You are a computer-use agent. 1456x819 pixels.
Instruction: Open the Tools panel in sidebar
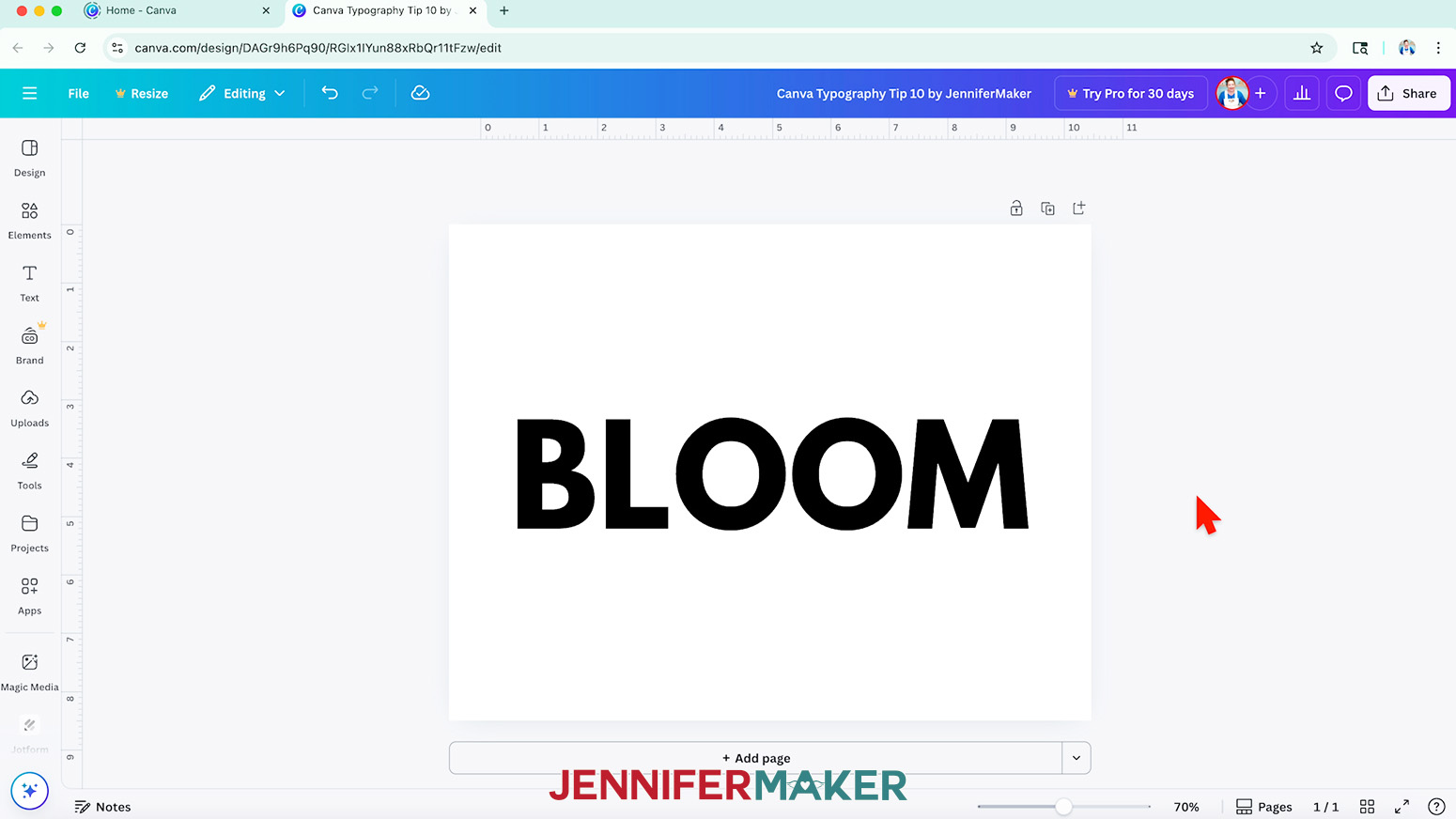pyautogui.click(x=30, y=471)
